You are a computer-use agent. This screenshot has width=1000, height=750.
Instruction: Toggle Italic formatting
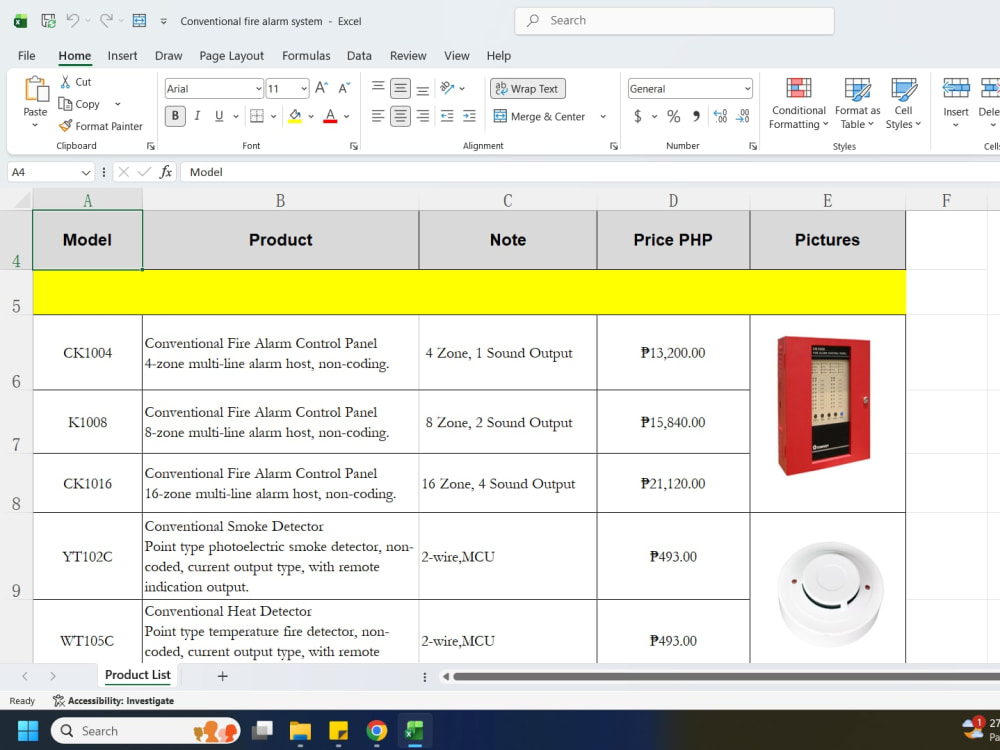click(197, 116)
